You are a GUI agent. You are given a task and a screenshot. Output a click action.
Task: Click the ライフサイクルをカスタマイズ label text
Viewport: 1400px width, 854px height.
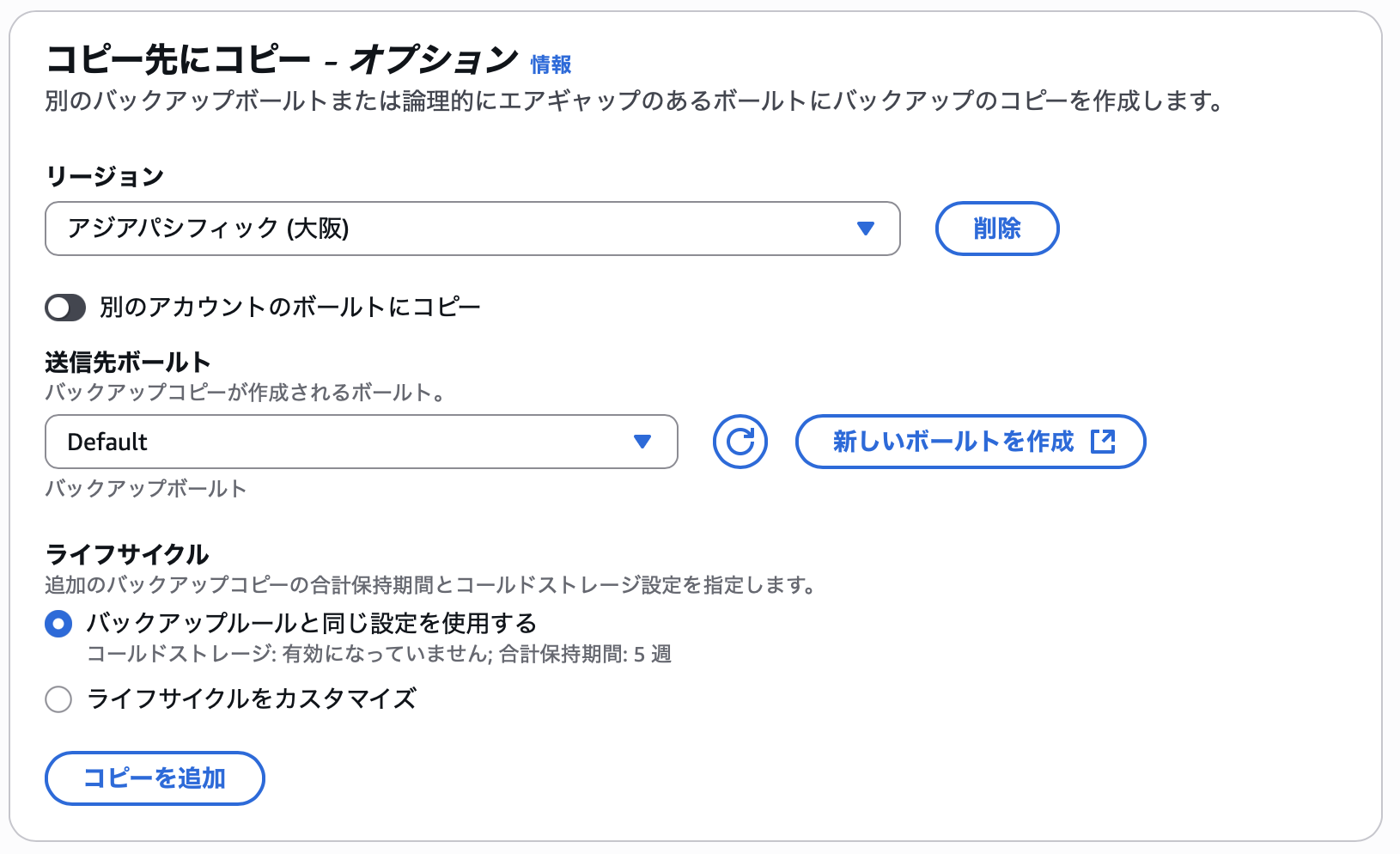253,698
